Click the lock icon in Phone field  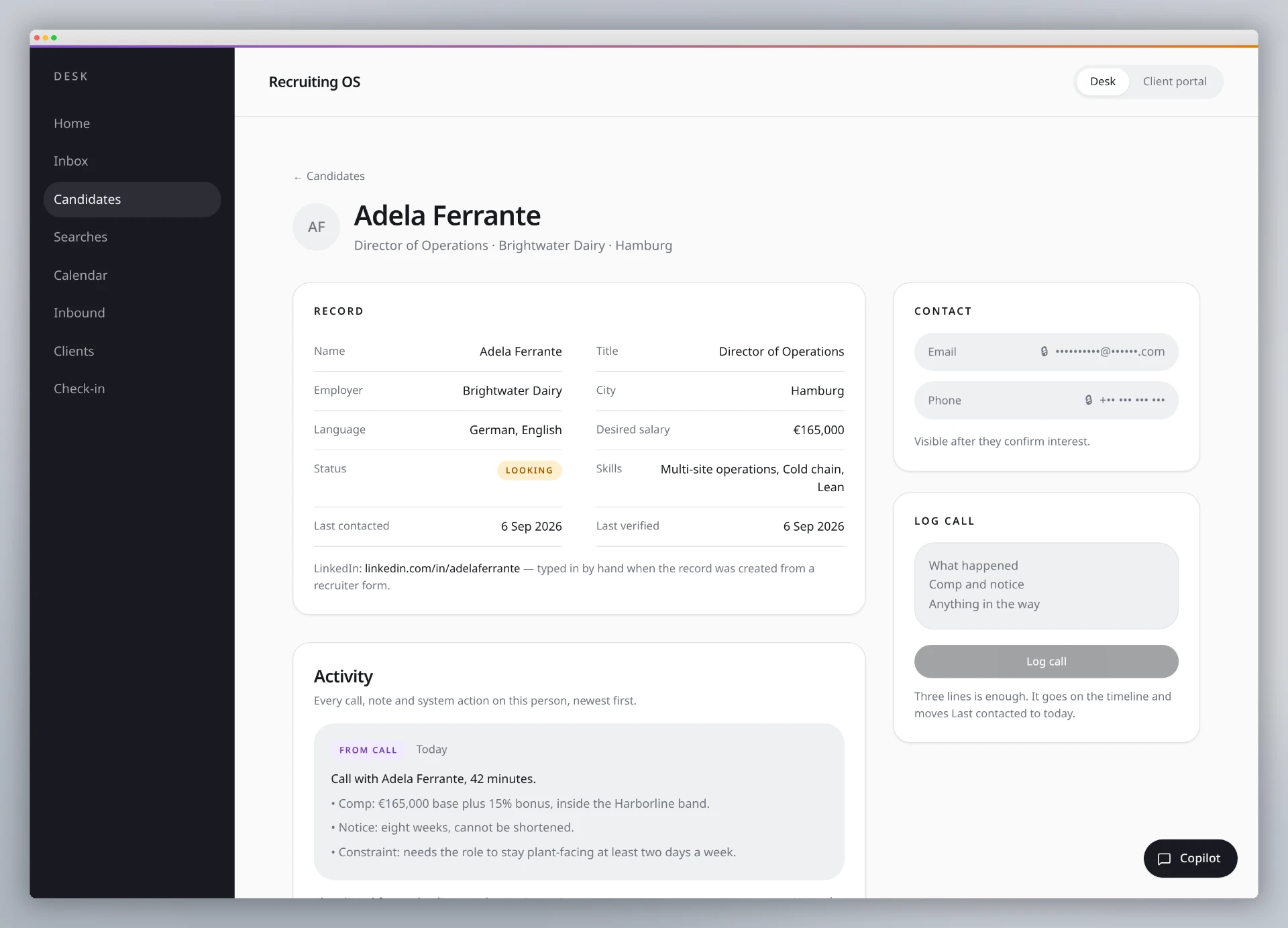(x=1089, y=400)
